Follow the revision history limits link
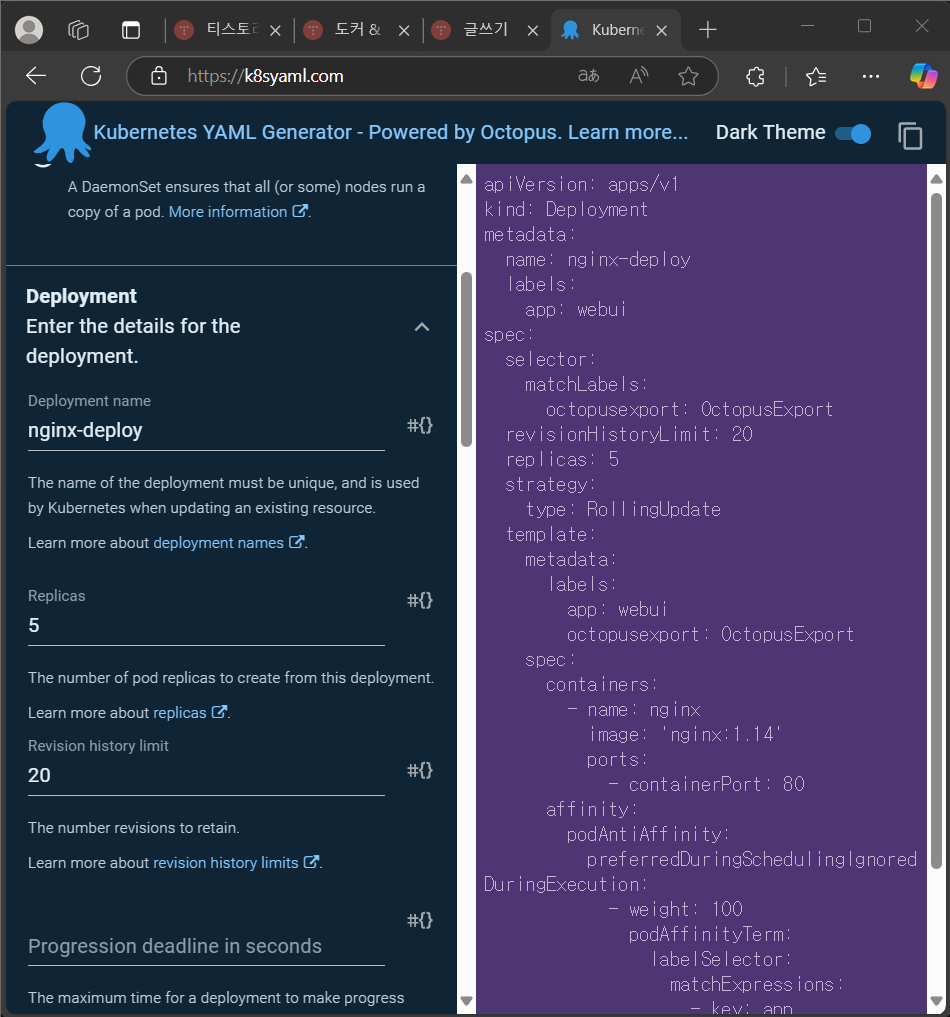 click(x=236, y=863)
